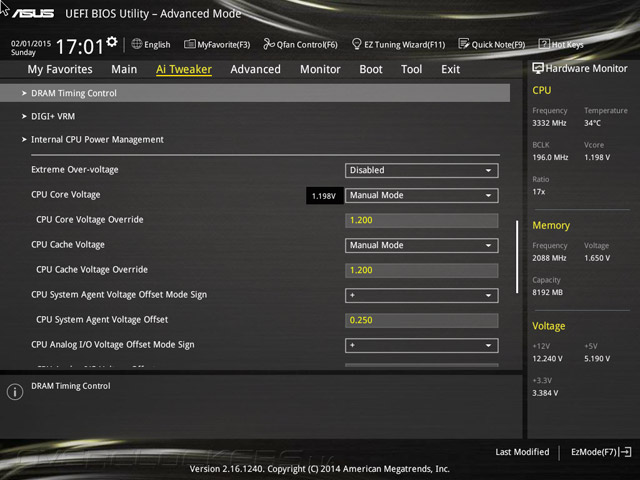Click the globe language icon
The height and width of the screenshot is (480, 640).
[137, 44]
